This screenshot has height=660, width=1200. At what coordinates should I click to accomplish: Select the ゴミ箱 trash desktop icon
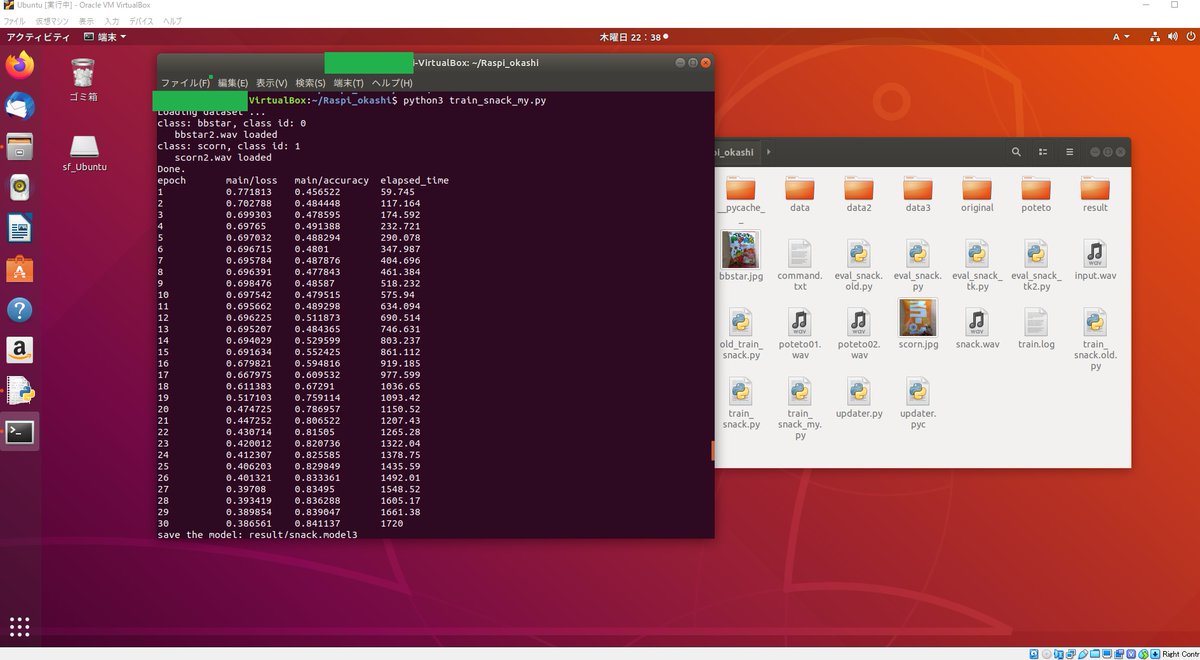tap(84, 80)
